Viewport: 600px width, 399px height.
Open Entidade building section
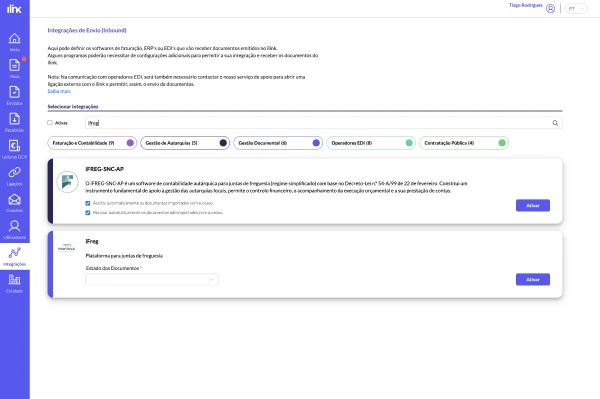pos(15,283)
